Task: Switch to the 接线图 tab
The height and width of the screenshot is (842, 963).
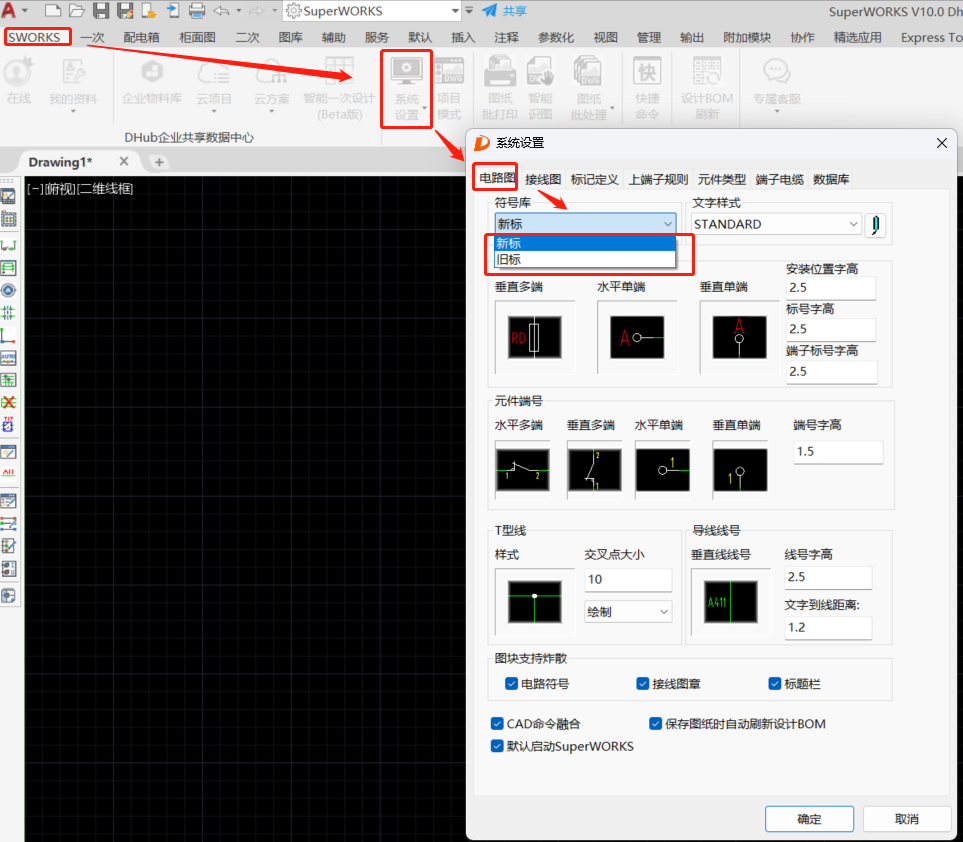Action: (x=543, y=179)
